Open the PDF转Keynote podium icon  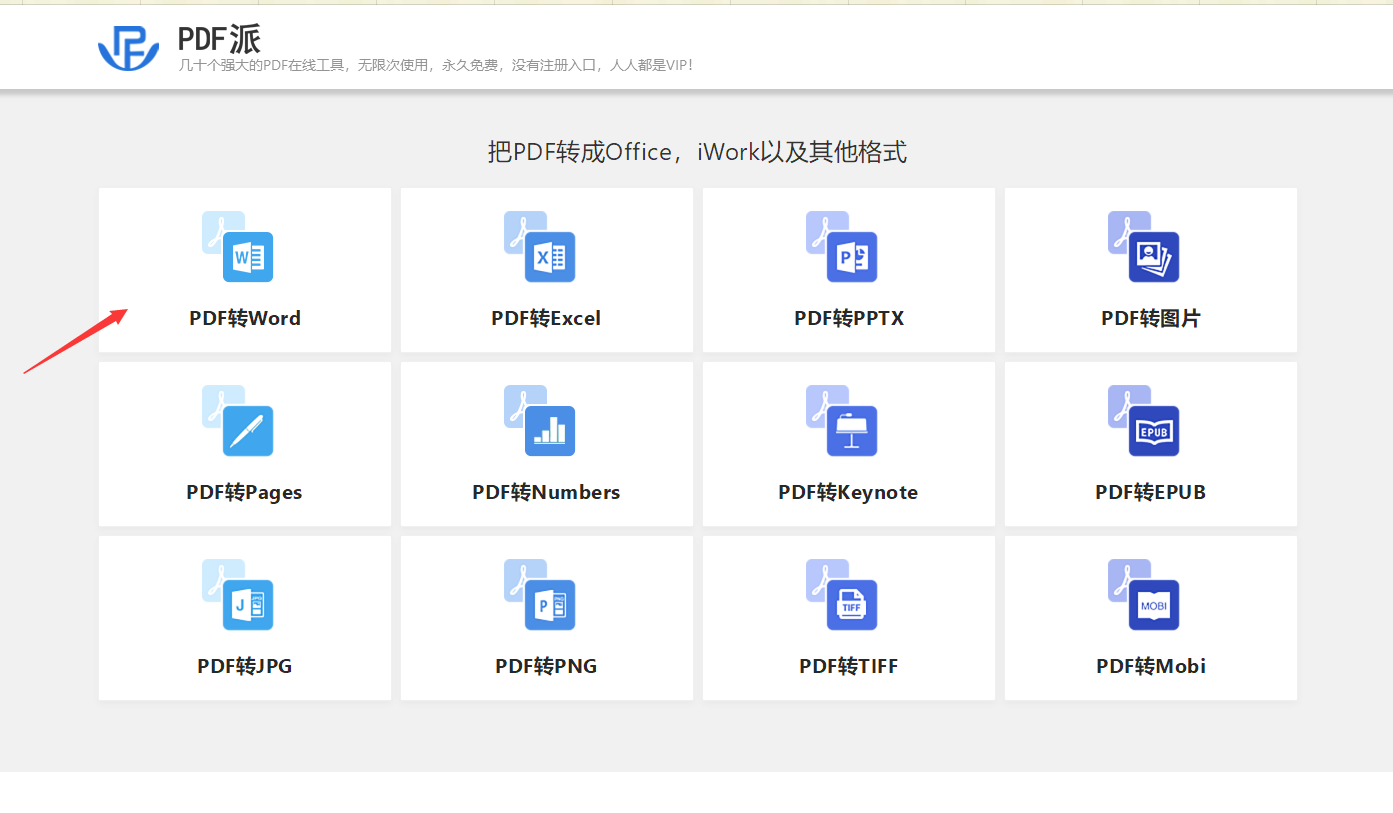click(841, 420)
